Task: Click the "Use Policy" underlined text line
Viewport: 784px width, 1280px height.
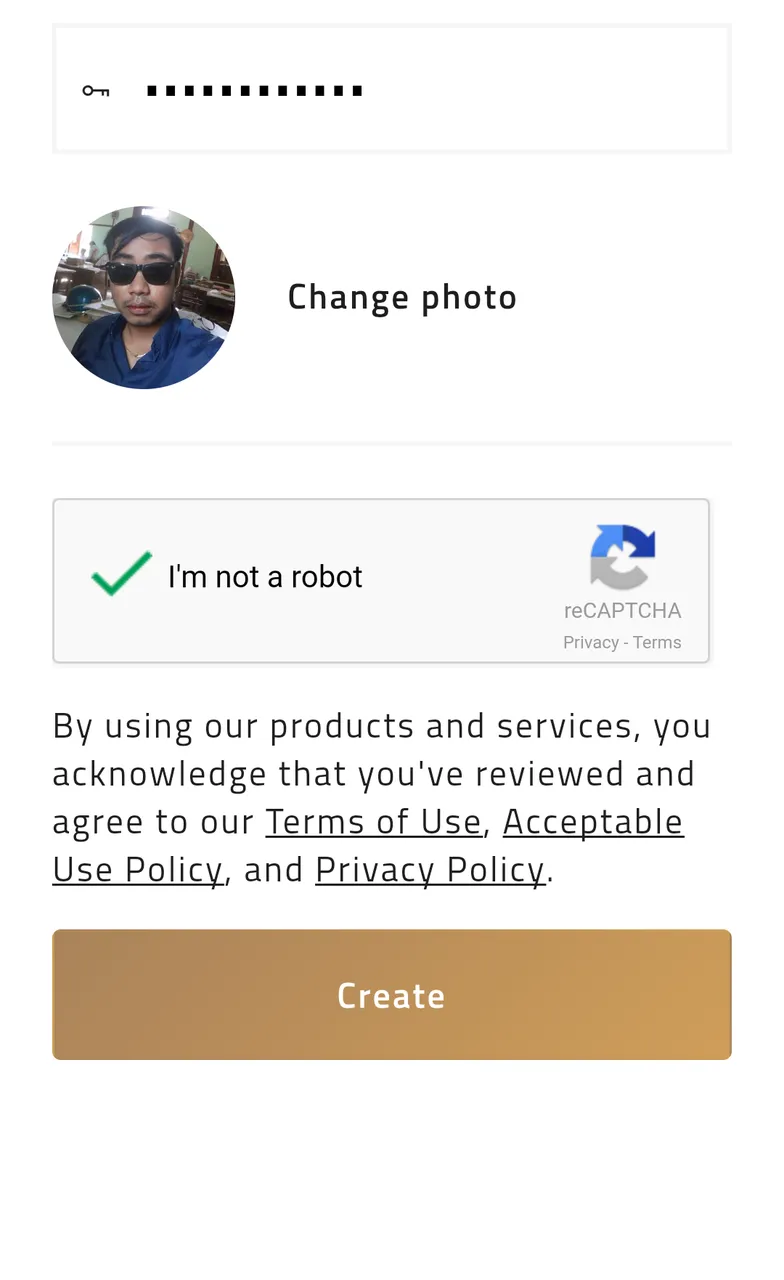Action: 137,870
